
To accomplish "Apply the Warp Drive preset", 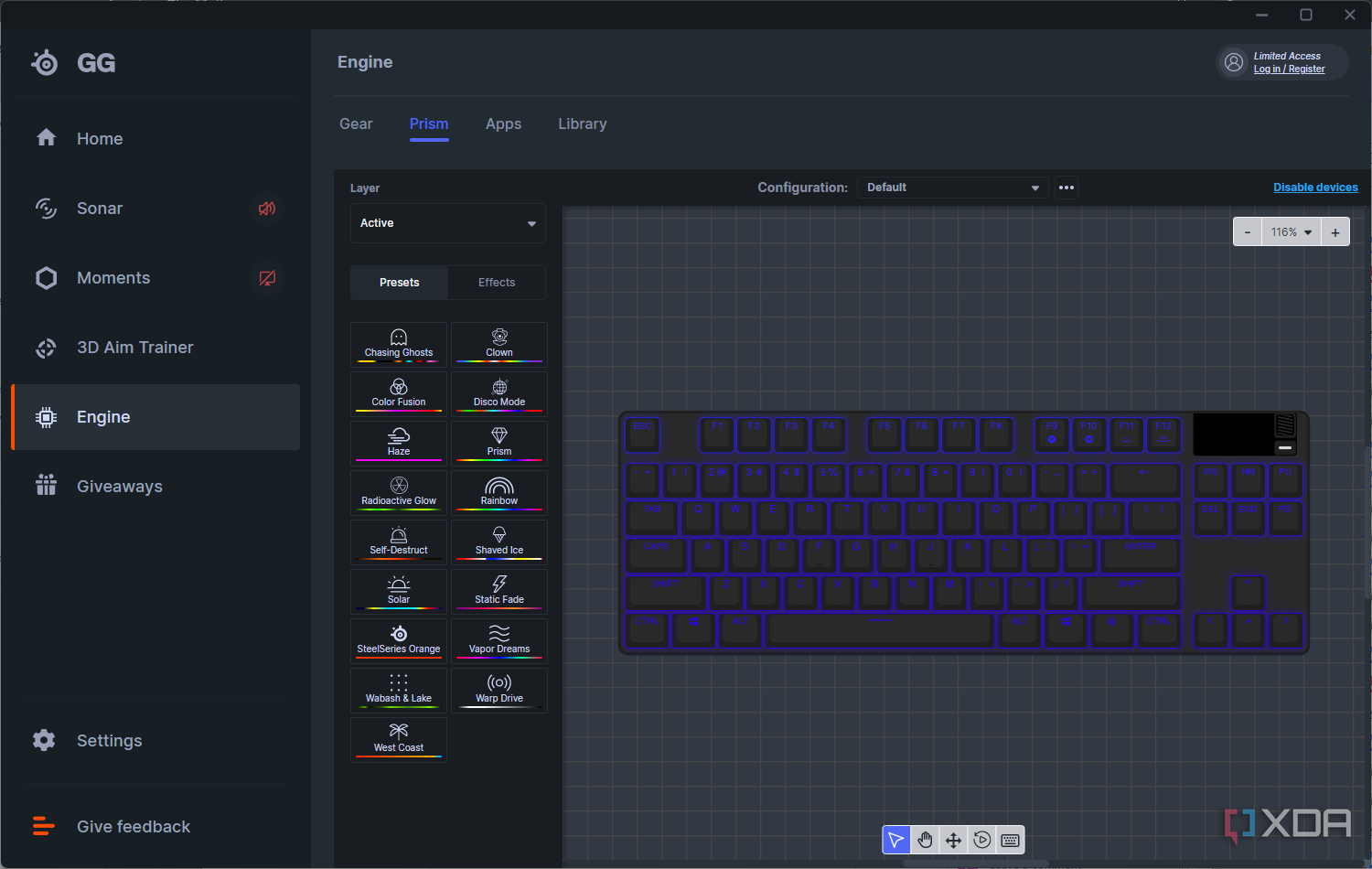I will click(499, 690).
